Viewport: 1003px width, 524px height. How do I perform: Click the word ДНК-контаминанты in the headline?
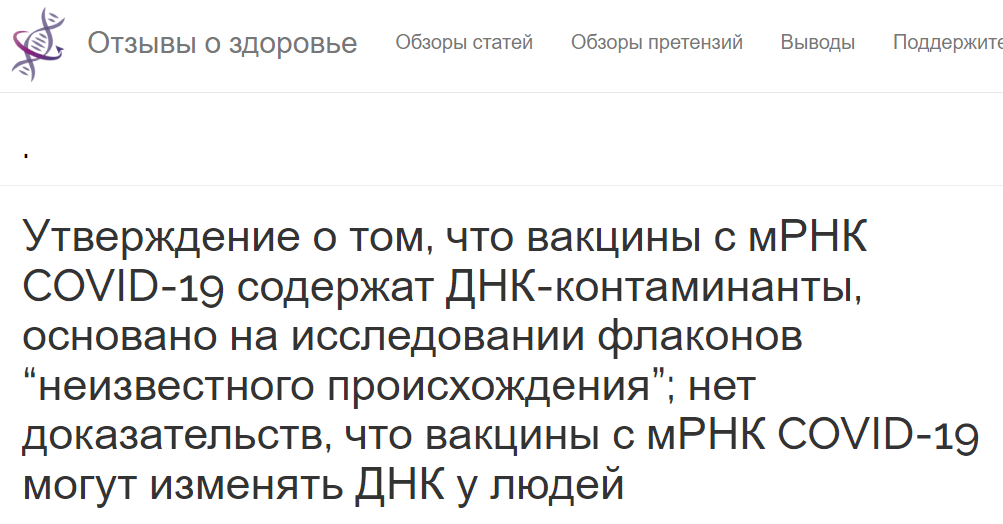coord(654,287)
